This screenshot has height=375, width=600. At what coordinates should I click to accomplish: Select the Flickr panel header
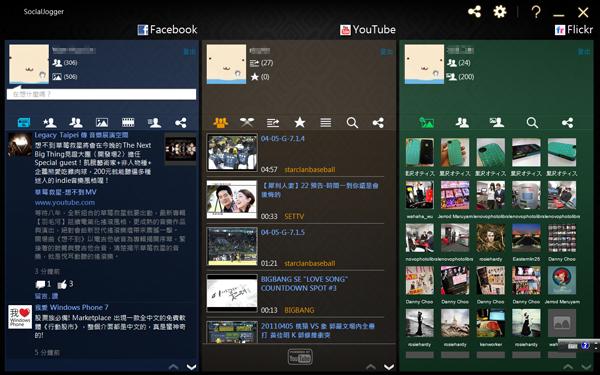[x=574, y=29]
